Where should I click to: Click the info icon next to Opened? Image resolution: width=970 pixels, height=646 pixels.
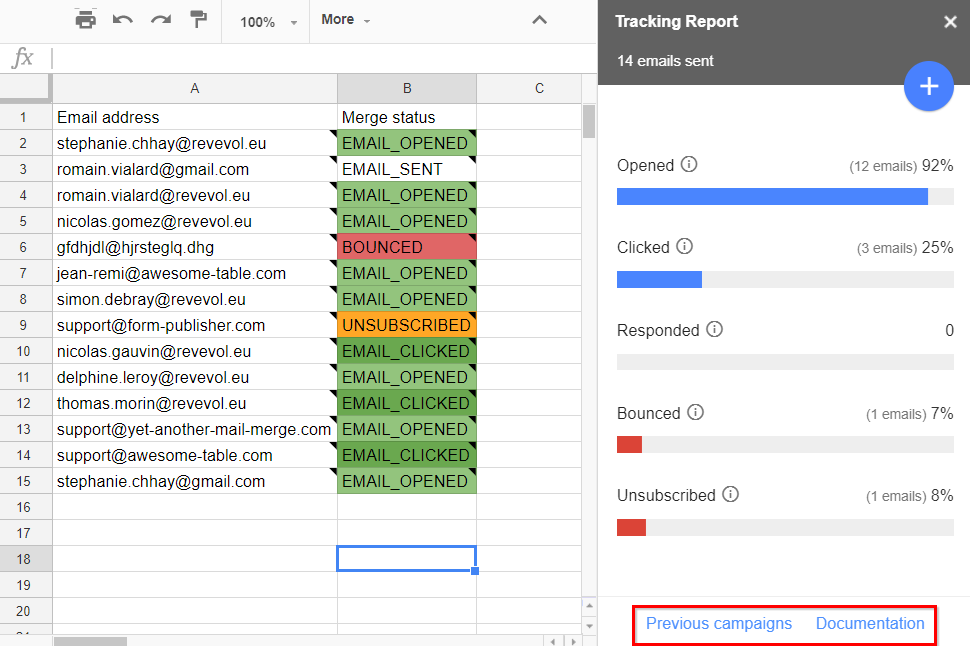689,165
